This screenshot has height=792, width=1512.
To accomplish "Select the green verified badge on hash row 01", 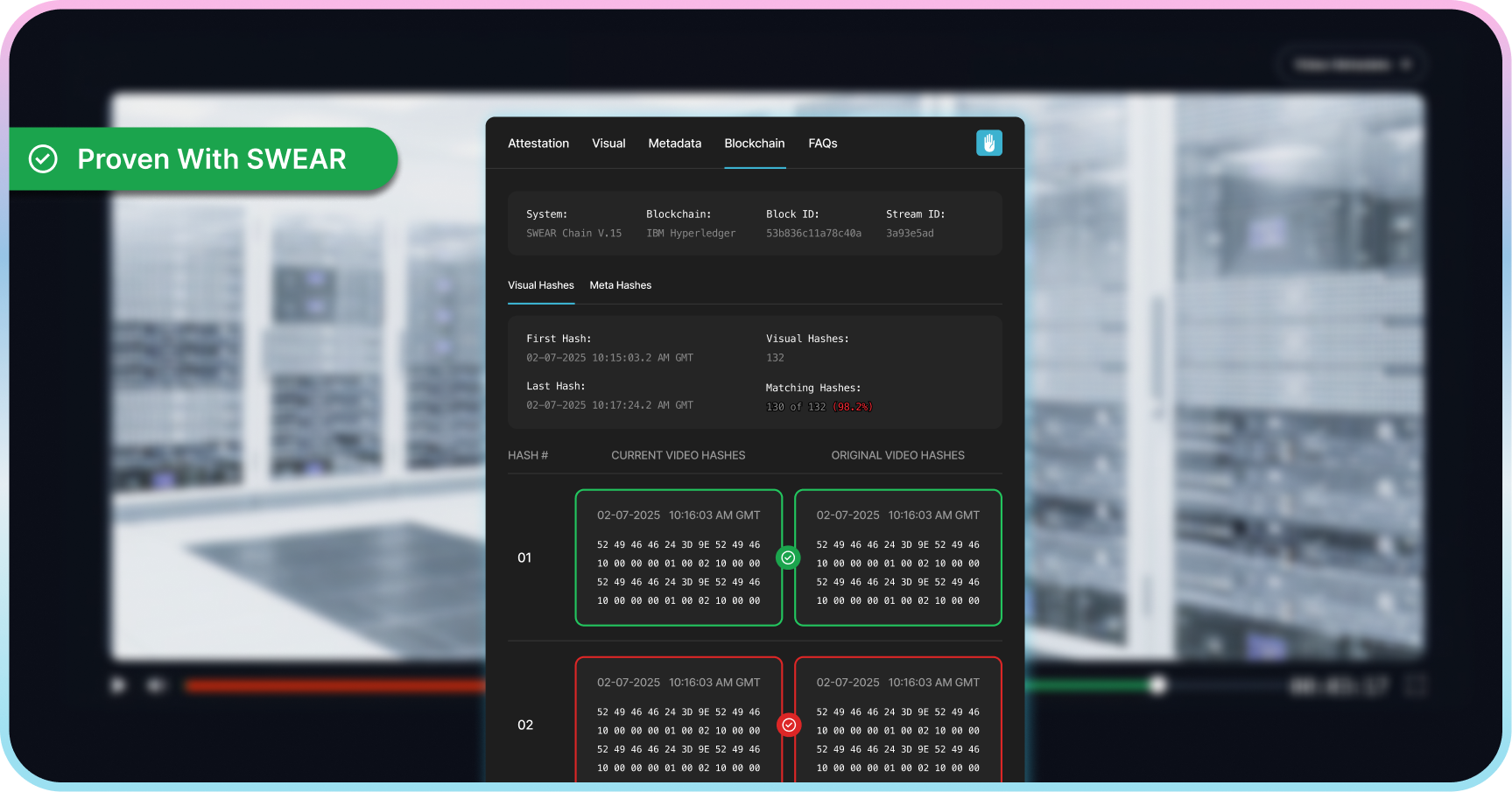I will (x=787, y=557).
